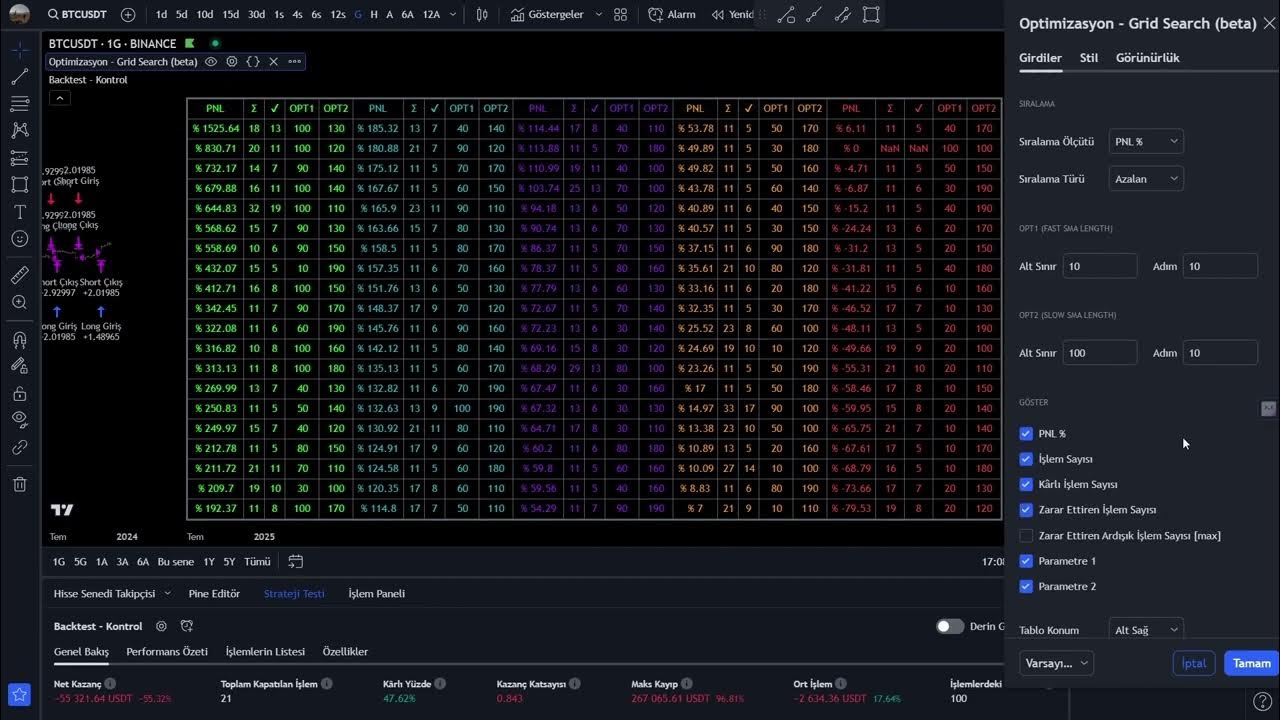This screenshot has height=720, width=1280.
Task: Click the İptal button
Action: (x=1194, y=663)
